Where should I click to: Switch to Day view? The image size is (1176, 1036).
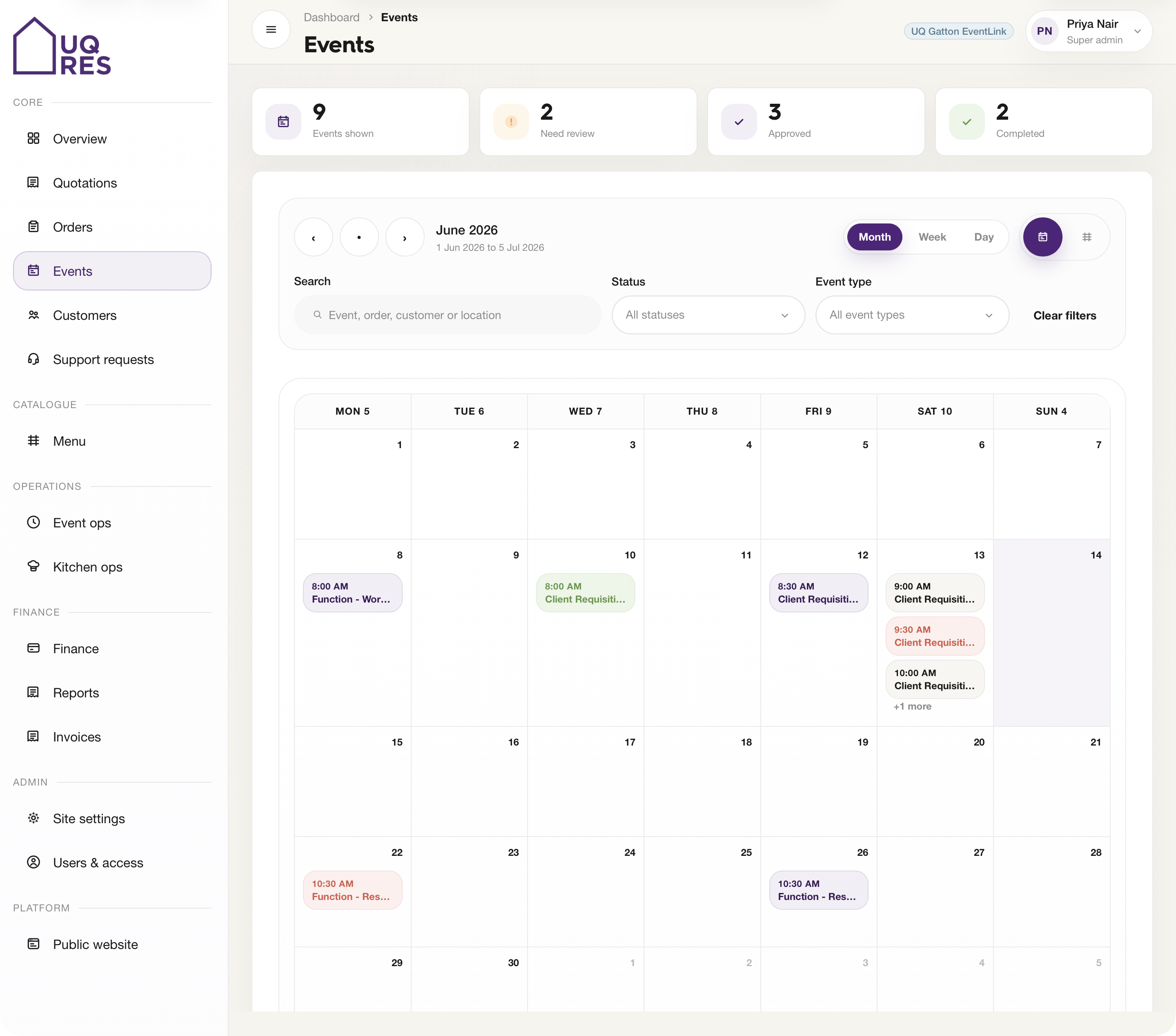point(984,237)
